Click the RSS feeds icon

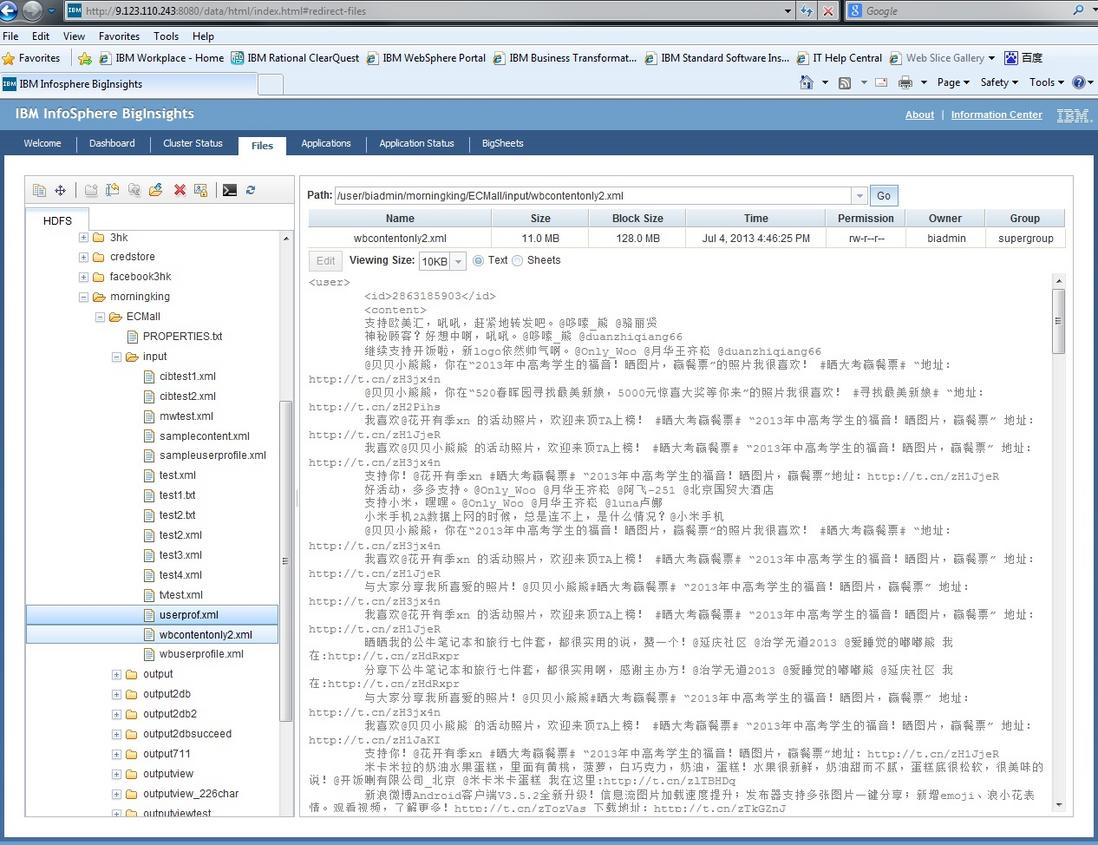point(845,83)
